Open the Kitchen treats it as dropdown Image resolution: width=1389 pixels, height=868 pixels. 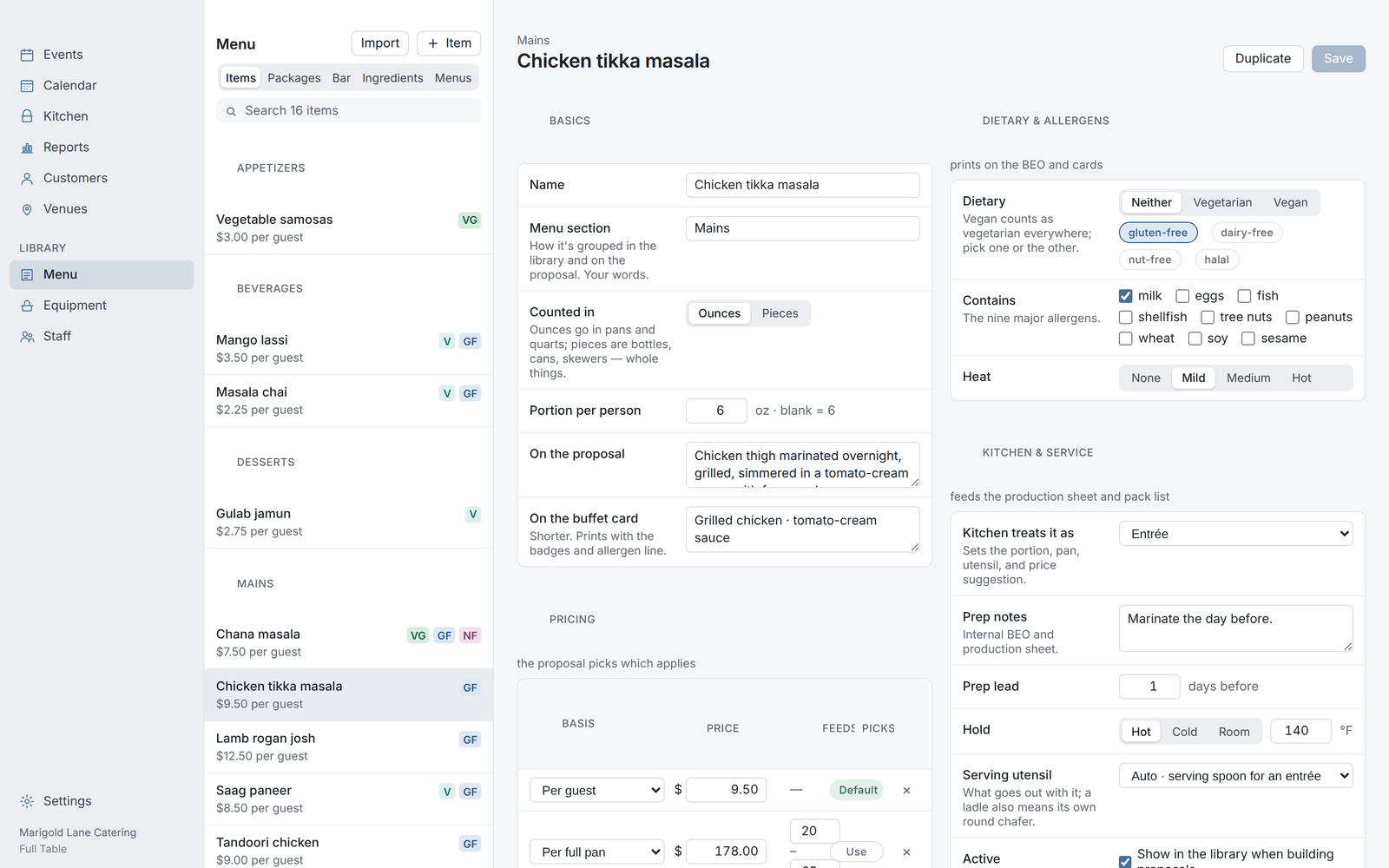(1236, 534)
